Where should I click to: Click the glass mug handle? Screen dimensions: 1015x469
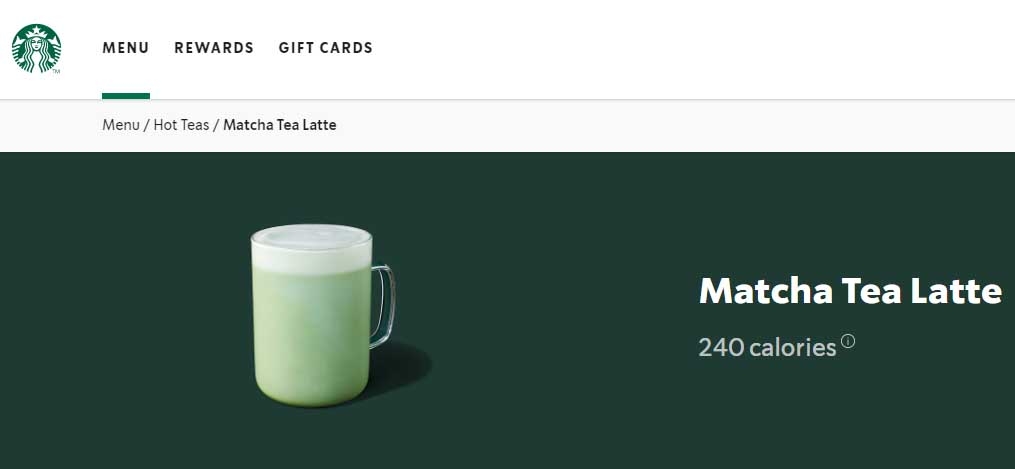(383, 306)
